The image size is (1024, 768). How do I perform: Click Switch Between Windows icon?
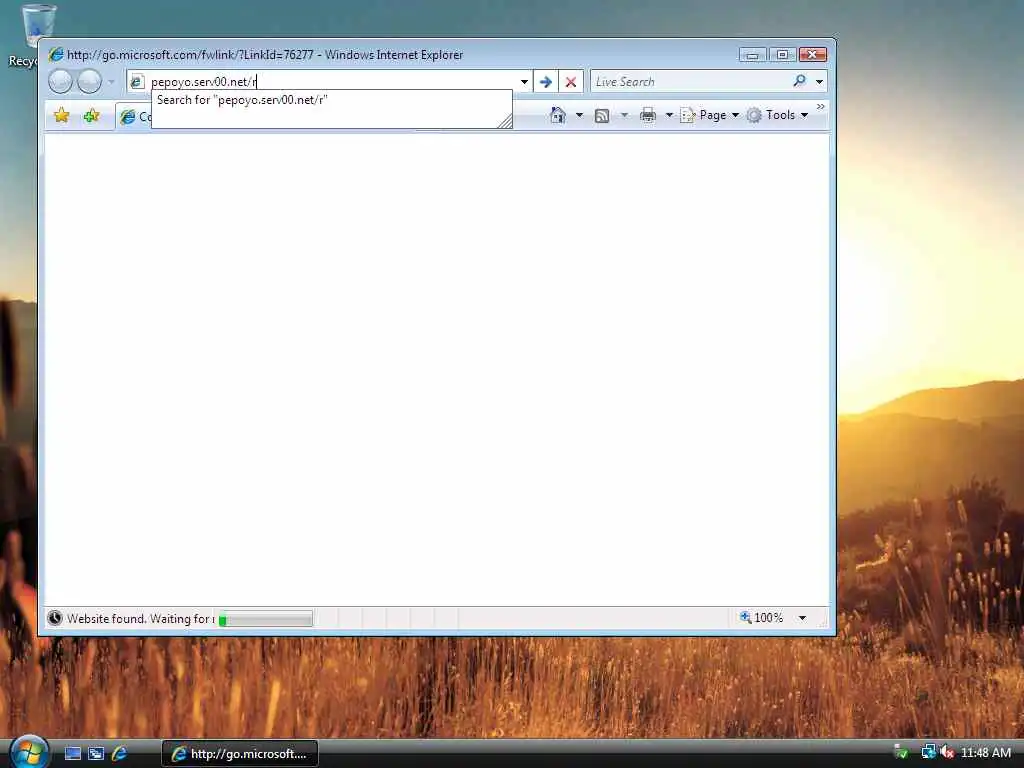click(x=96, y=754)
